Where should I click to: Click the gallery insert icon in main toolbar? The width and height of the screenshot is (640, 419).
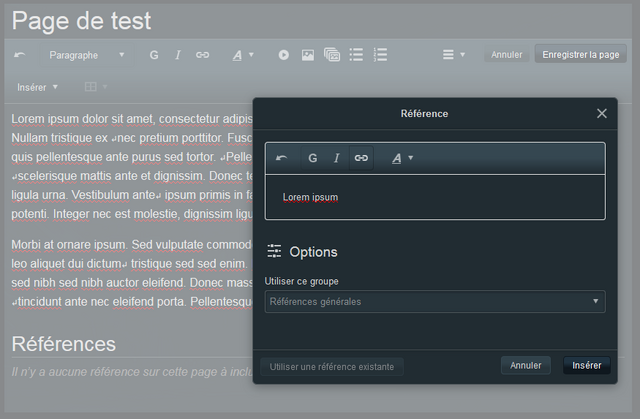[x=332, y=55]
